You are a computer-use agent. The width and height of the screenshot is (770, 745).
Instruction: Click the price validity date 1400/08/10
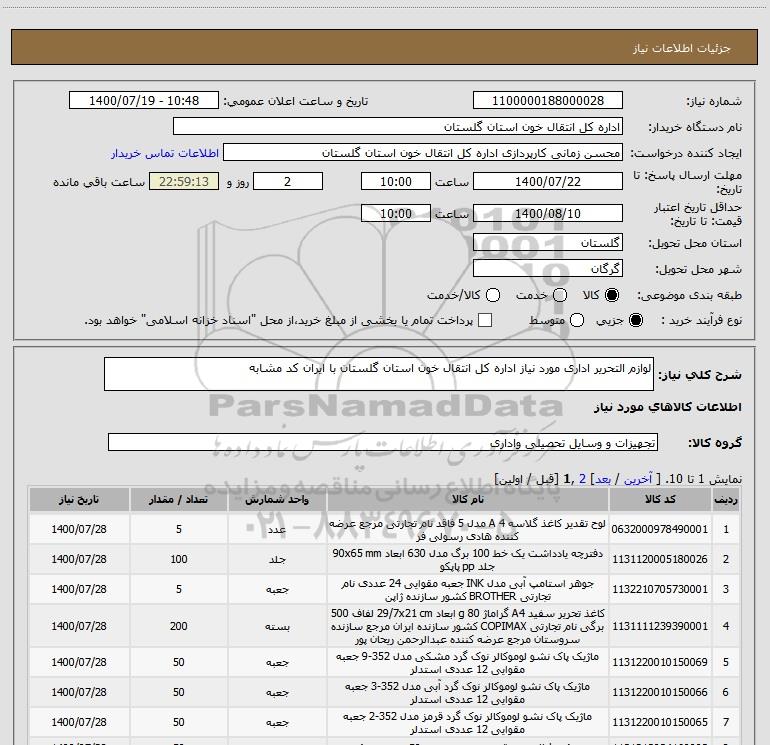(x=548, y=214)
